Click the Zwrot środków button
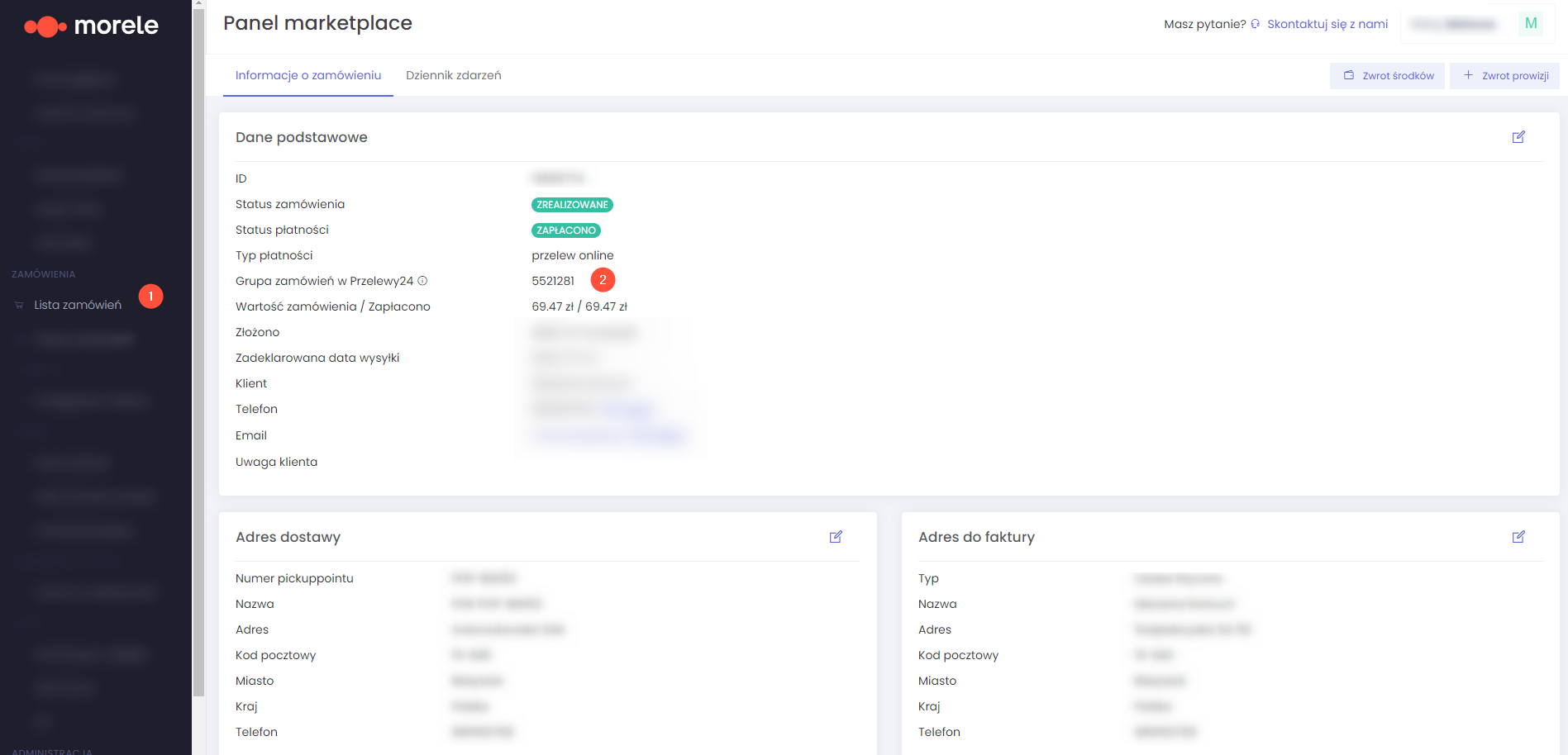This screenshot has width=1568, height=755. 1388,75
